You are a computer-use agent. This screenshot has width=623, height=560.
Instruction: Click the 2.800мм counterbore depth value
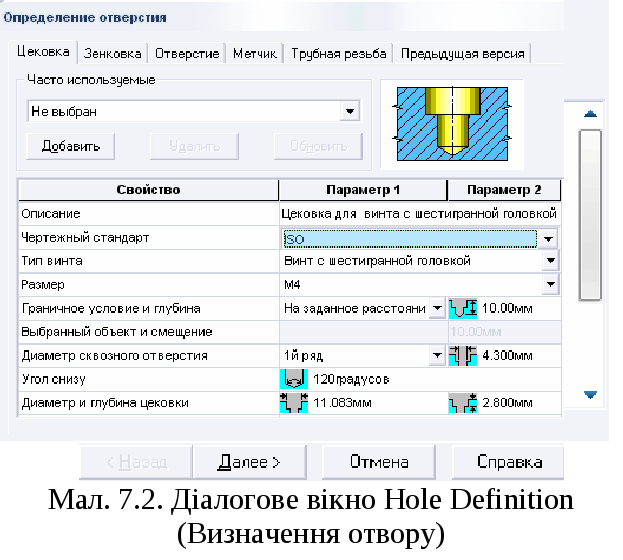coord(507,403)
